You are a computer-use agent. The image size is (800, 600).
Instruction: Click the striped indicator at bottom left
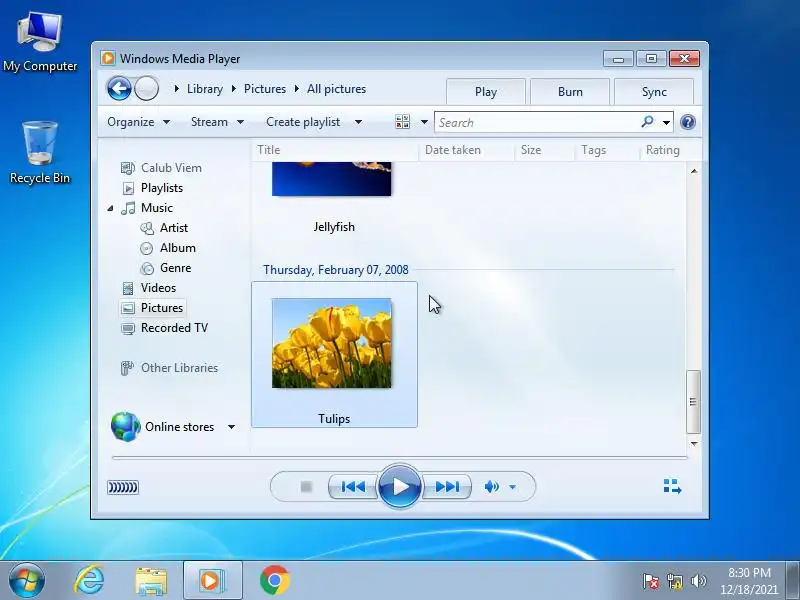[x=122, y=487]
